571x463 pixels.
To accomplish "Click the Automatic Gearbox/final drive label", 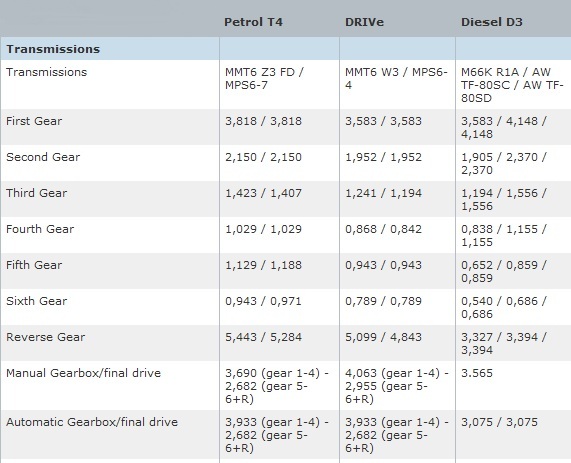I will [92, 422].
